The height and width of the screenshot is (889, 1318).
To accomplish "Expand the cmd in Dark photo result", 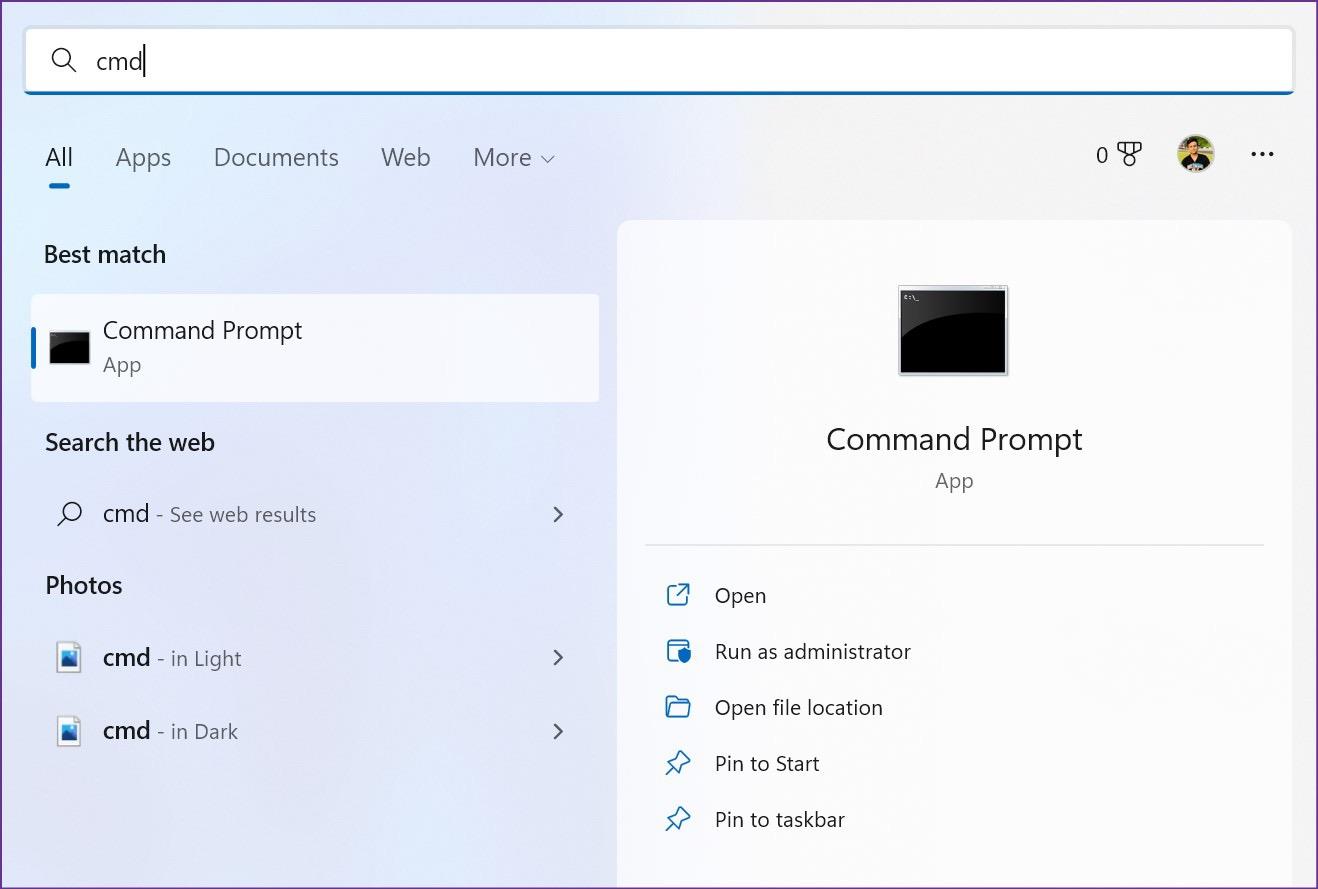I will [558, 731].
